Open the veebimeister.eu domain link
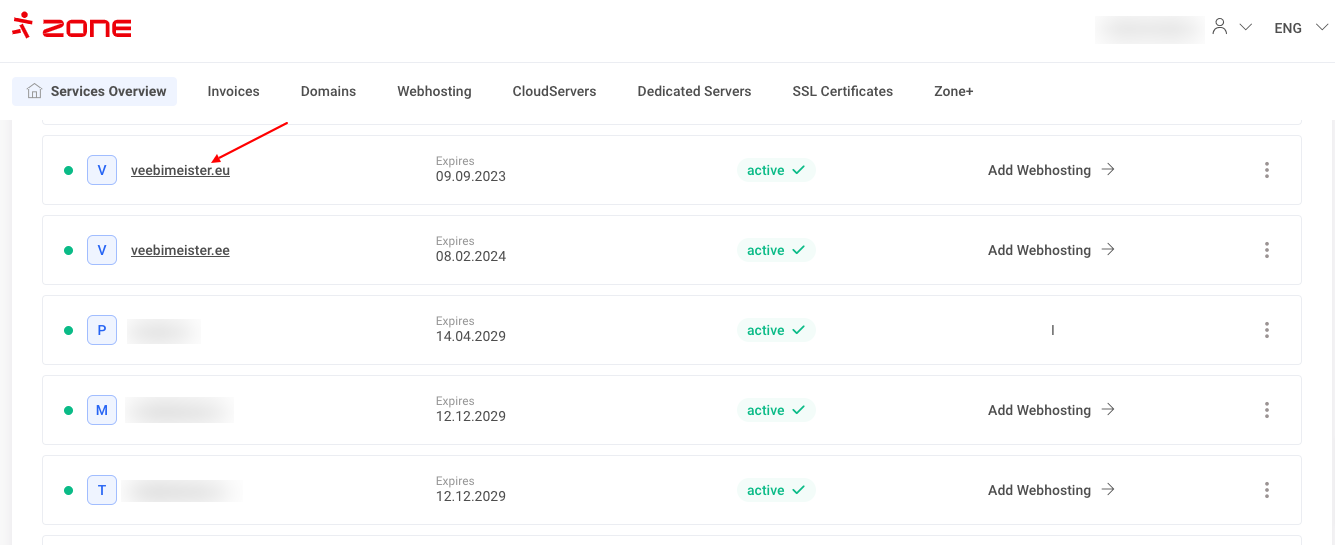The width and height of the screenshot is (1335, 545). 180,170
